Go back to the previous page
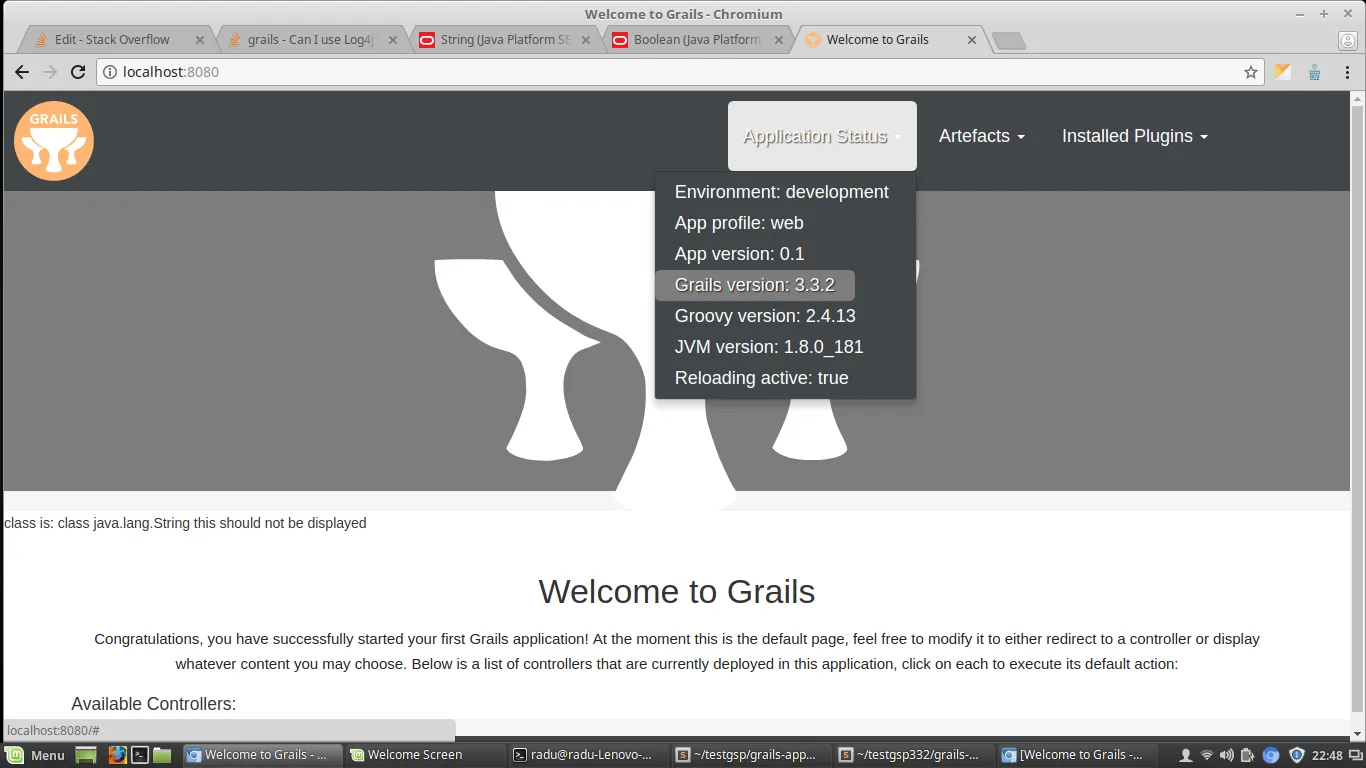Screen dimensions: 1366x768 pos(22,72)
